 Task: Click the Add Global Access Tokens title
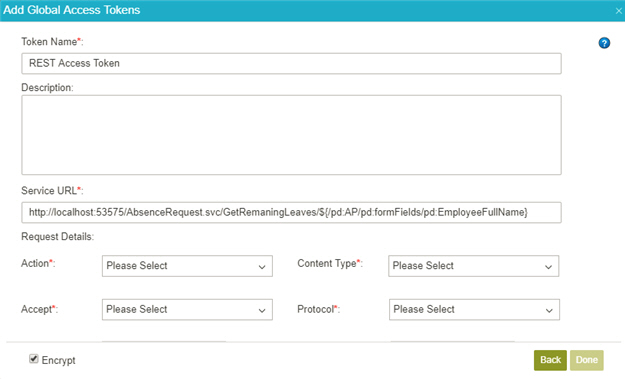pos(72,10)
